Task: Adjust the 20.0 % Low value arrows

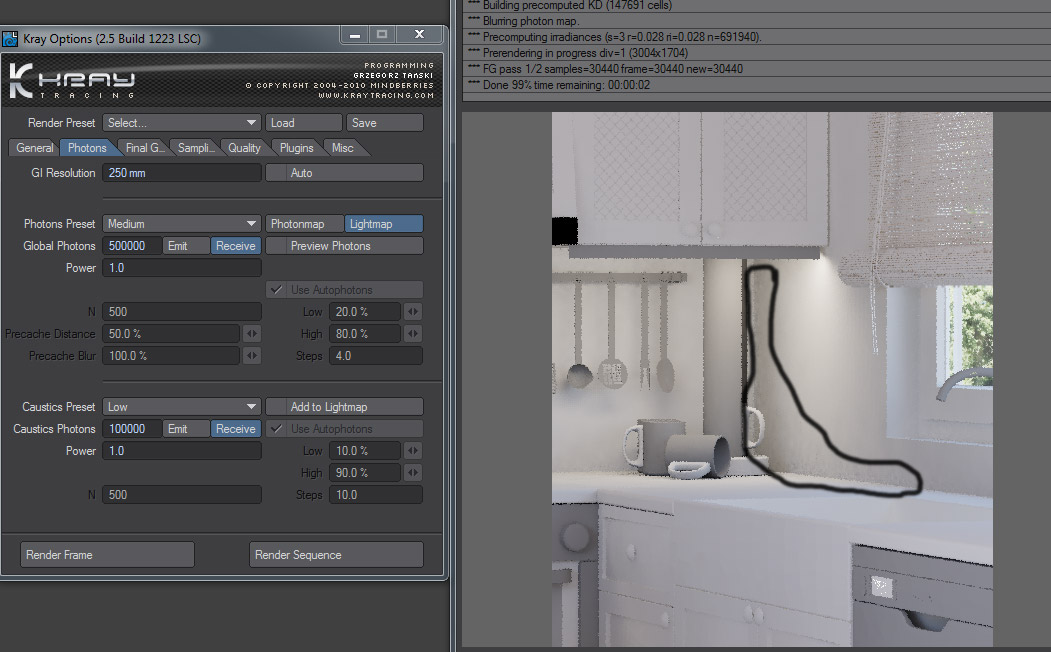Action: 412,312
